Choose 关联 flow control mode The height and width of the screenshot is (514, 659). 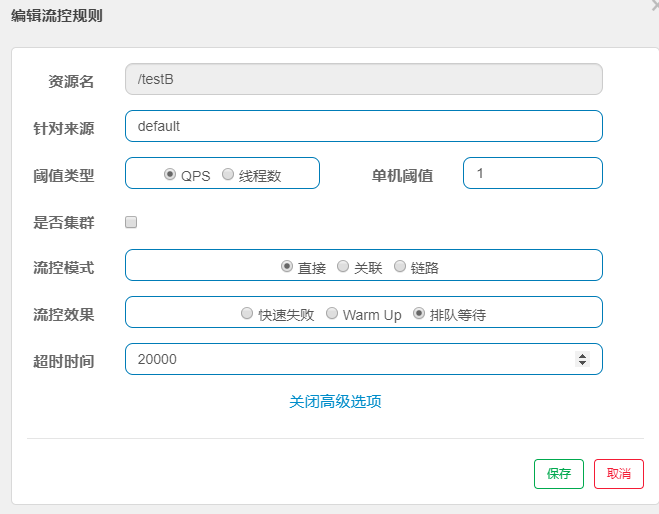click(343, 266)
